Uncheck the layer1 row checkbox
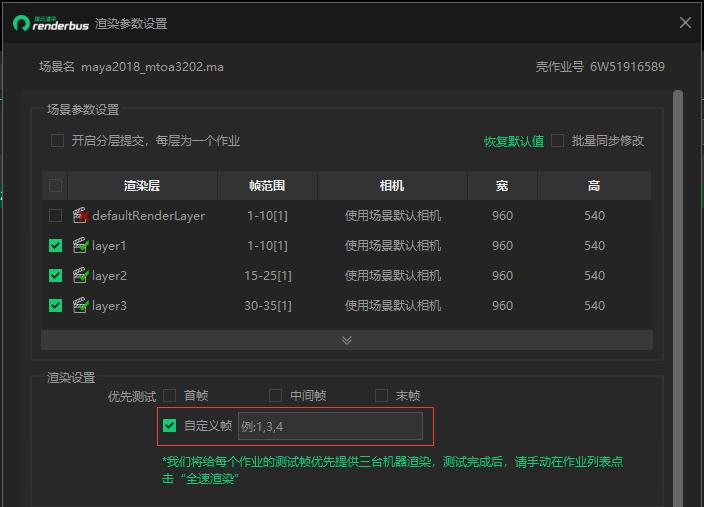Image resolution: width=704 pixels, height=507 pixels. (55, 246)
